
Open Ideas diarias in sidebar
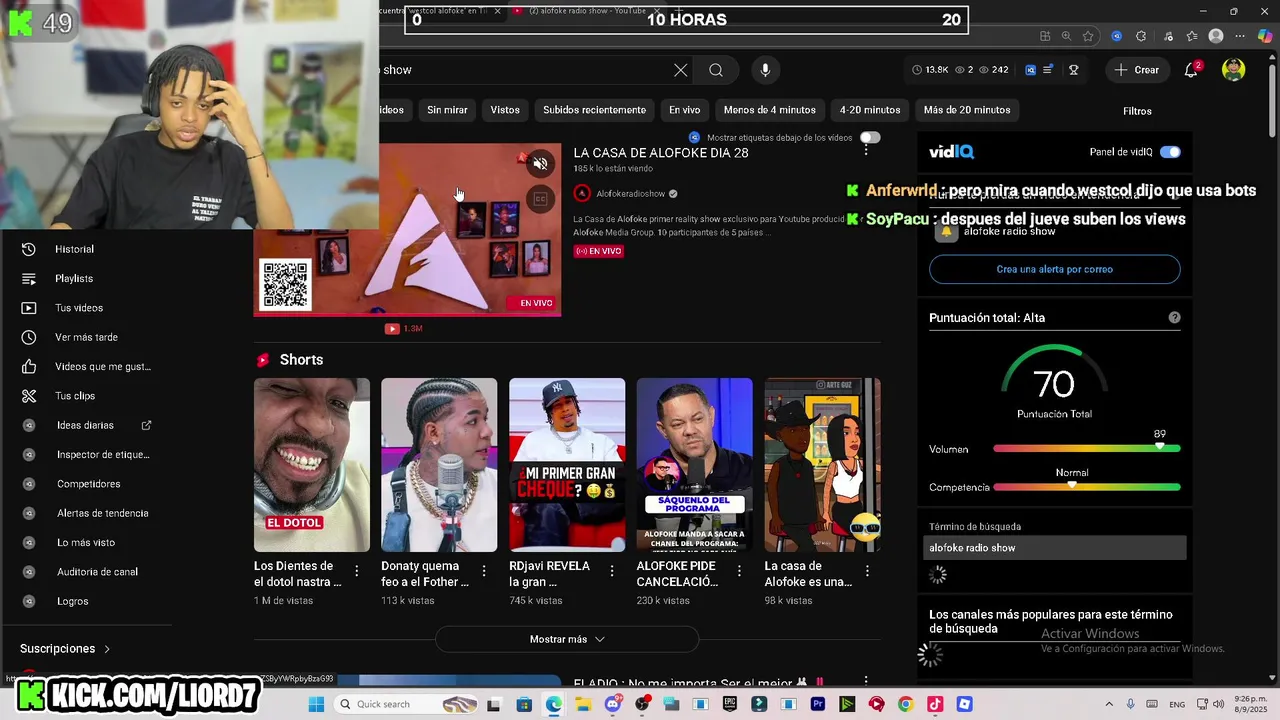(x=86, y=425)
